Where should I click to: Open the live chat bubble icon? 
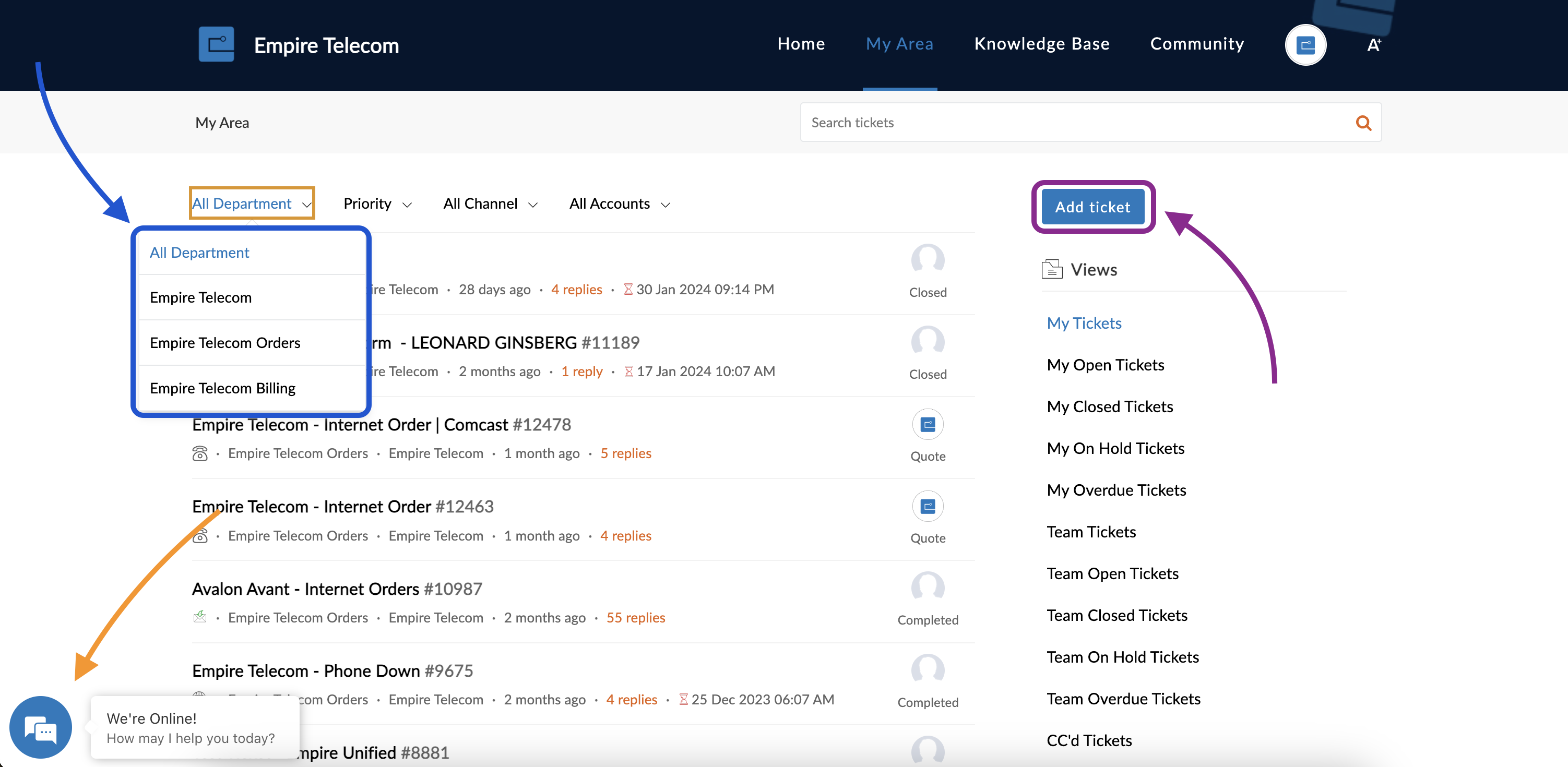click(x=41, y=727)
